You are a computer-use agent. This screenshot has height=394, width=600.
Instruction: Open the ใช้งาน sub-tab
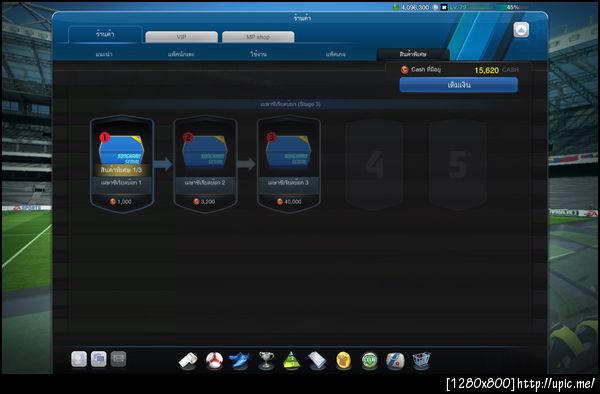259,54
